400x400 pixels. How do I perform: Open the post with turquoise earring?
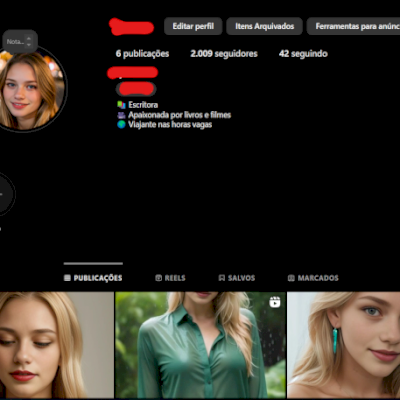pos(344,345)
